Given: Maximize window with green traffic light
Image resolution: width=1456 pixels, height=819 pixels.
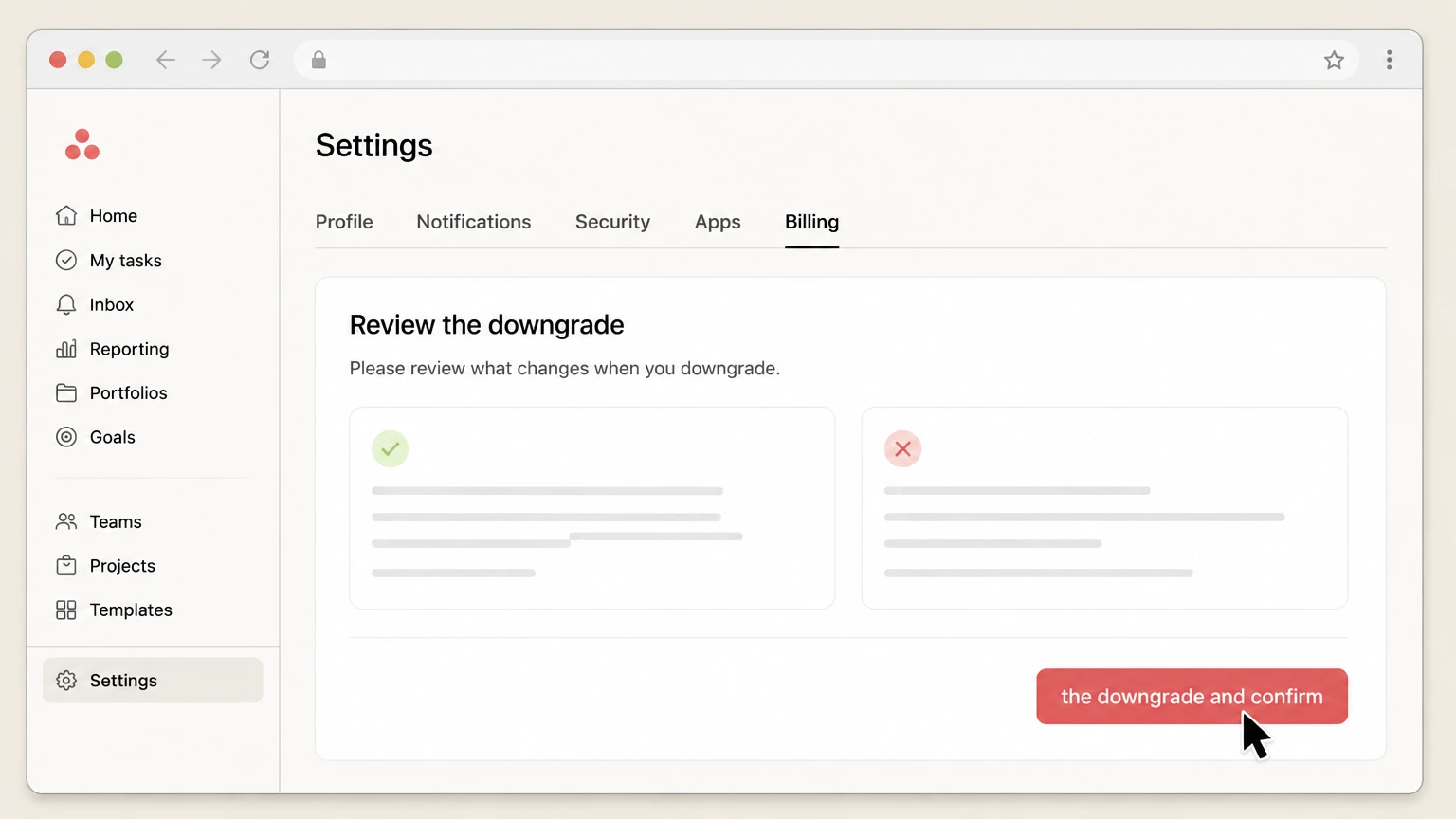Looking at the screenshot, I should click(x=115, y=61).
